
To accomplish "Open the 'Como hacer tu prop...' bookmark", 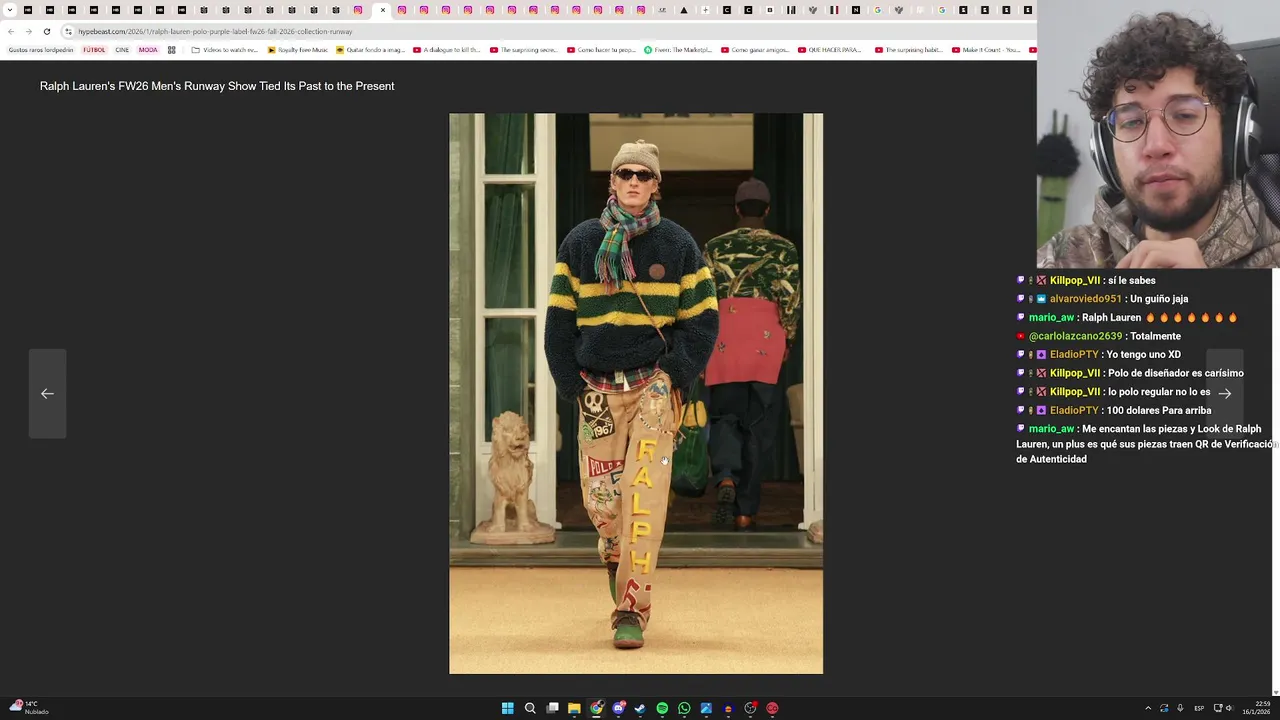I will [601, 50].
